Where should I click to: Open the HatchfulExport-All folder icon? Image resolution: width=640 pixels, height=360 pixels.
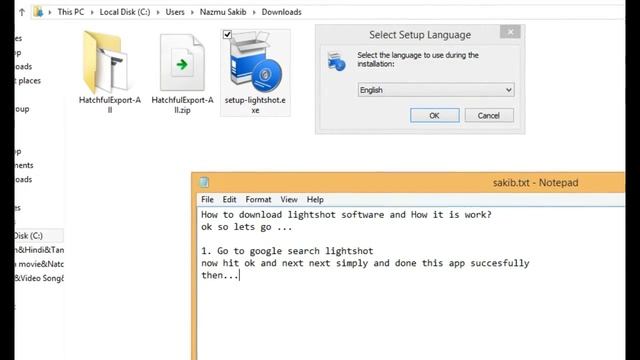(x=107, y=62)
